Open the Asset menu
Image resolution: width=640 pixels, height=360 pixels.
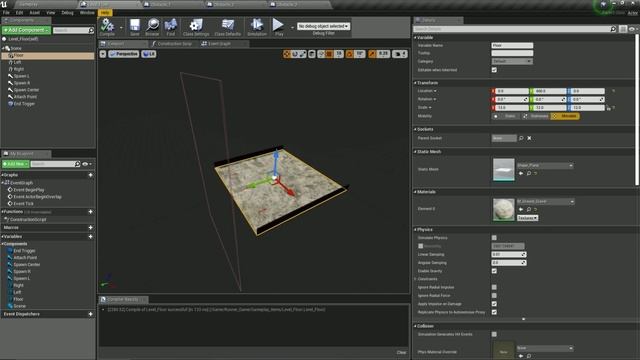point(34,13)
